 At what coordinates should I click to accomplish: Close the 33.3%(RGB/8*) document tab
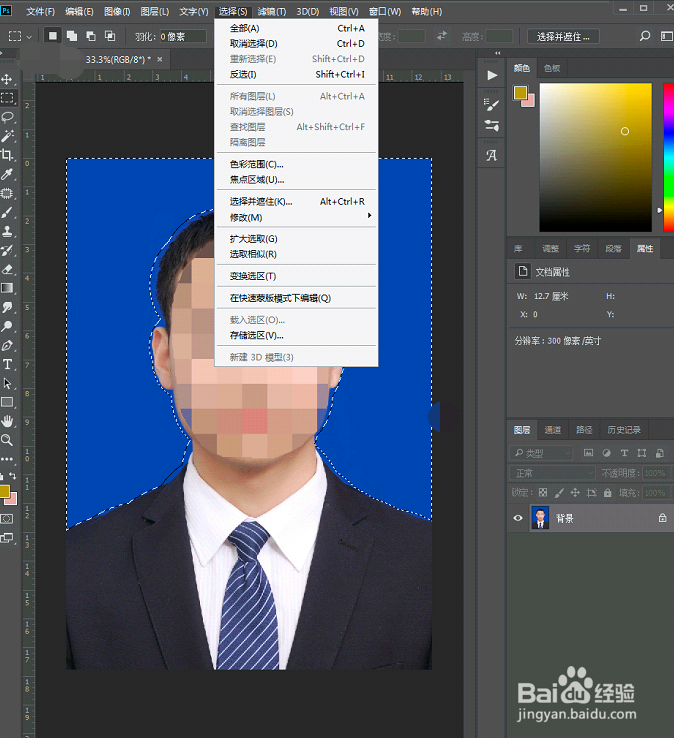tap(160, 59)
